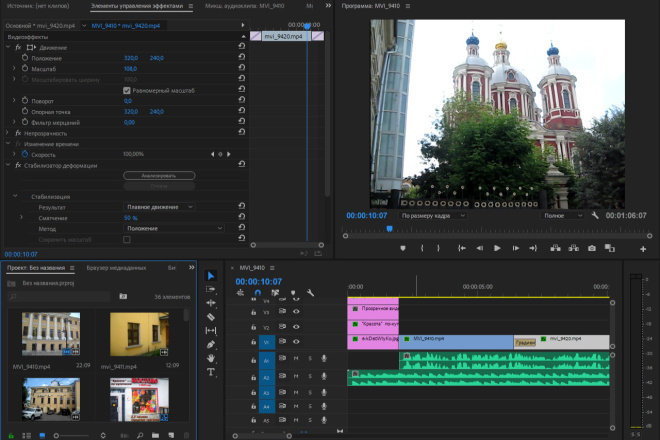Toggle V3 track eye visibility
This screenshot has width=660, height=440.
click(296, 312)
